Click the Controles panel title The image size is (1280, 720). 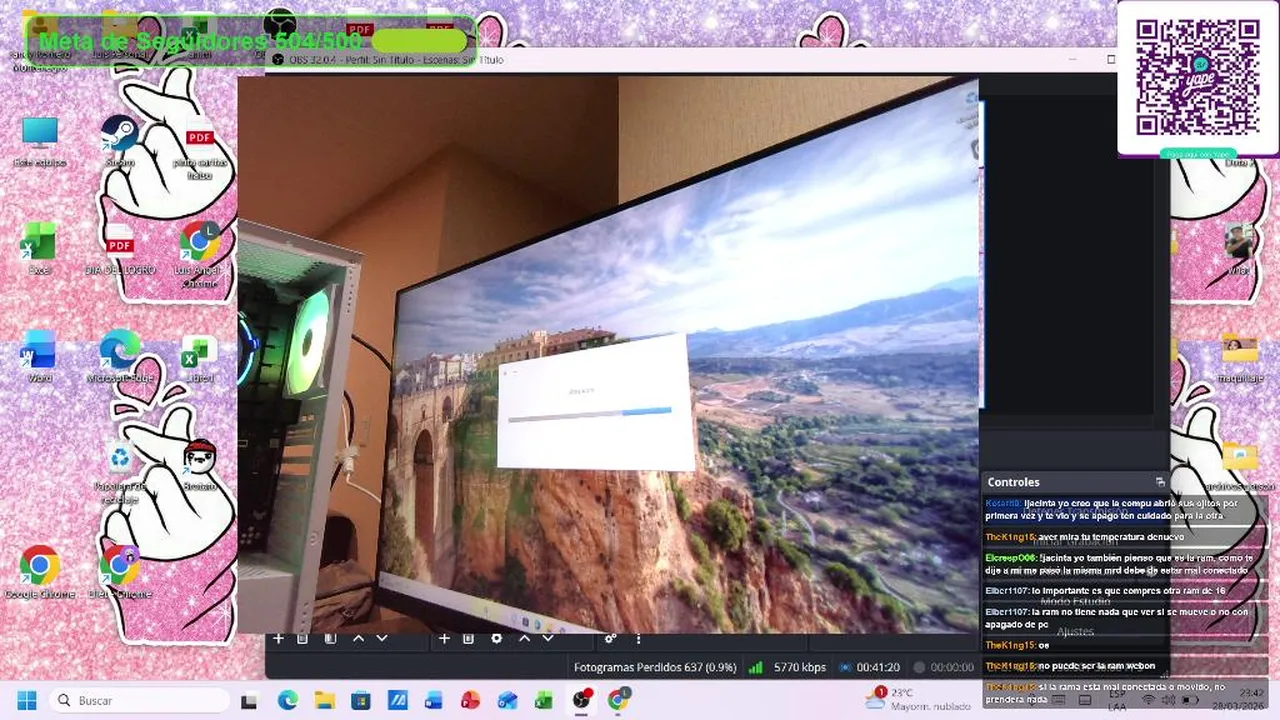[1013, 482]
